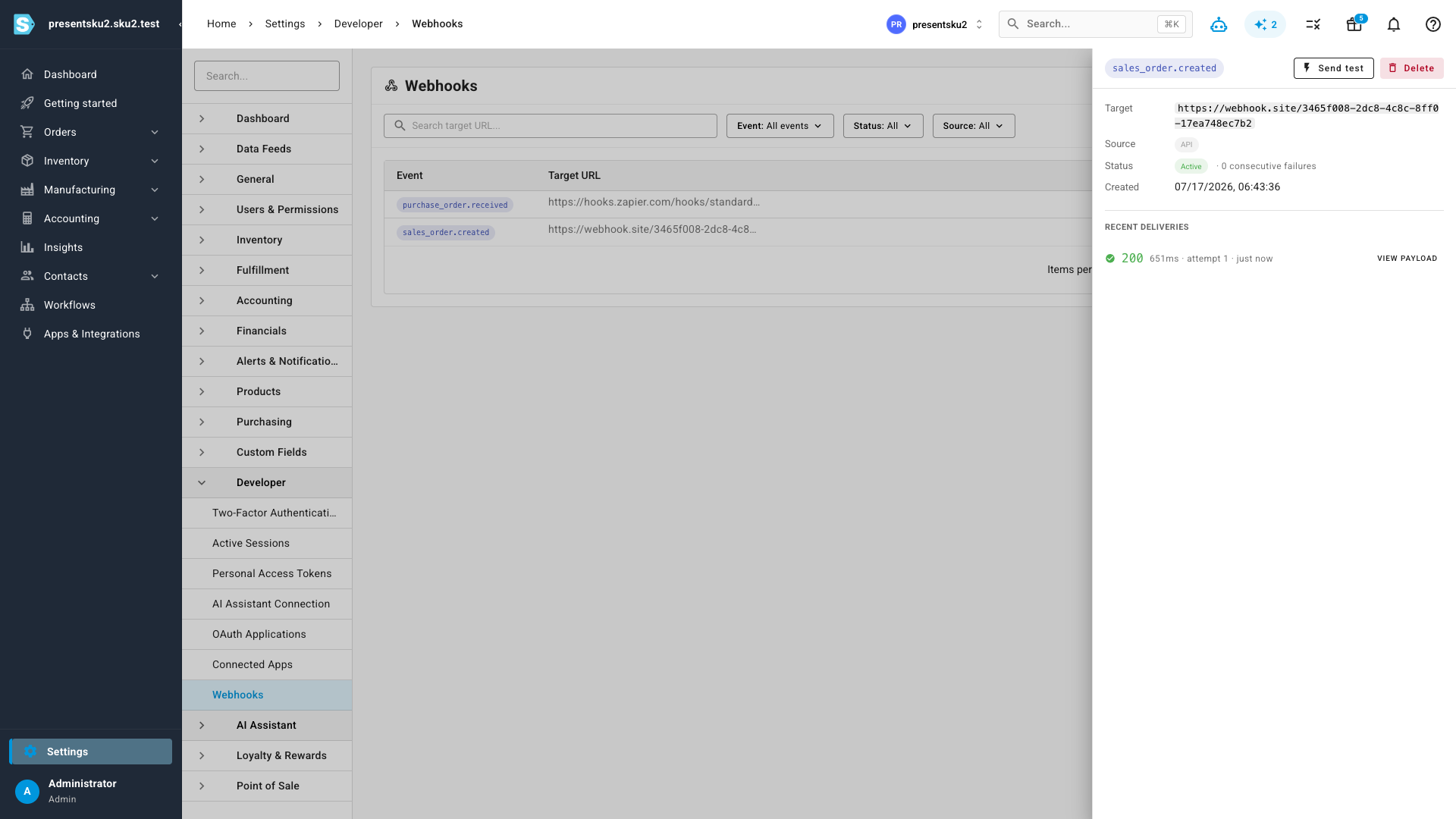Open the gift box icon with badge
Viewport: 1456px width, 819px height.
(1354, 24)
